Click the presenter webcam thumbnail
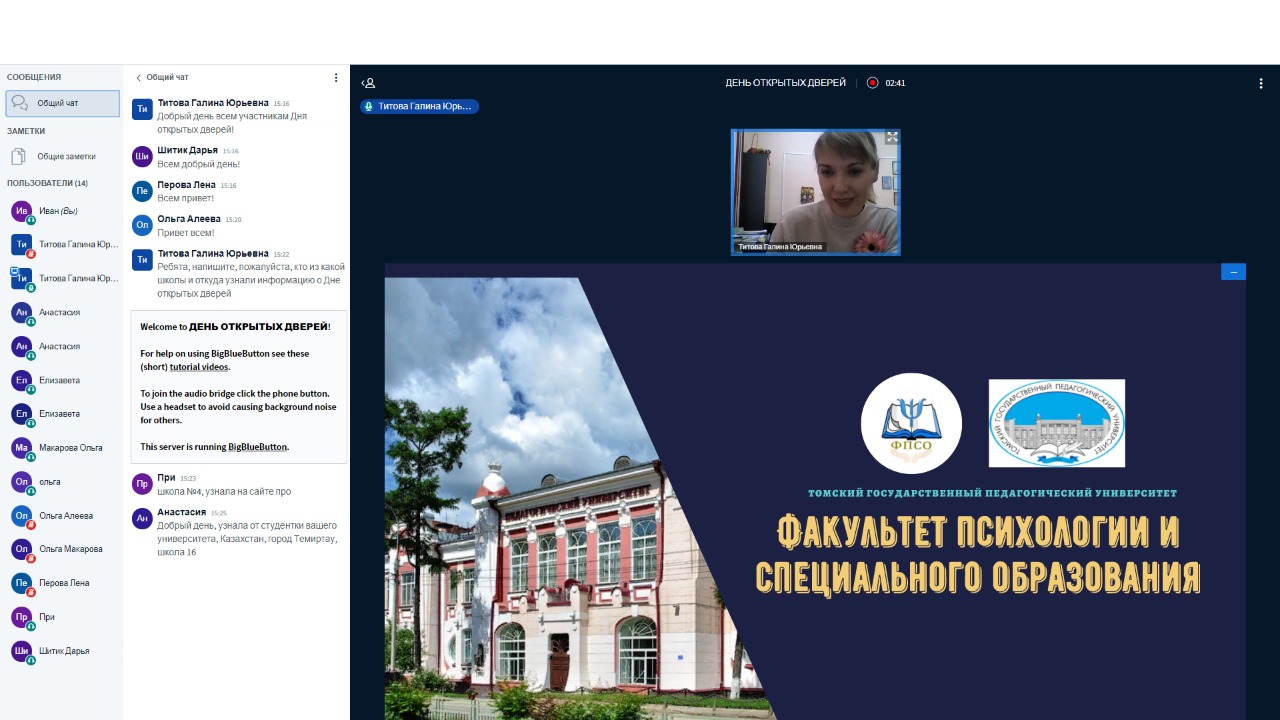Viewport: 1280px width, 720px height. point(815,190)
